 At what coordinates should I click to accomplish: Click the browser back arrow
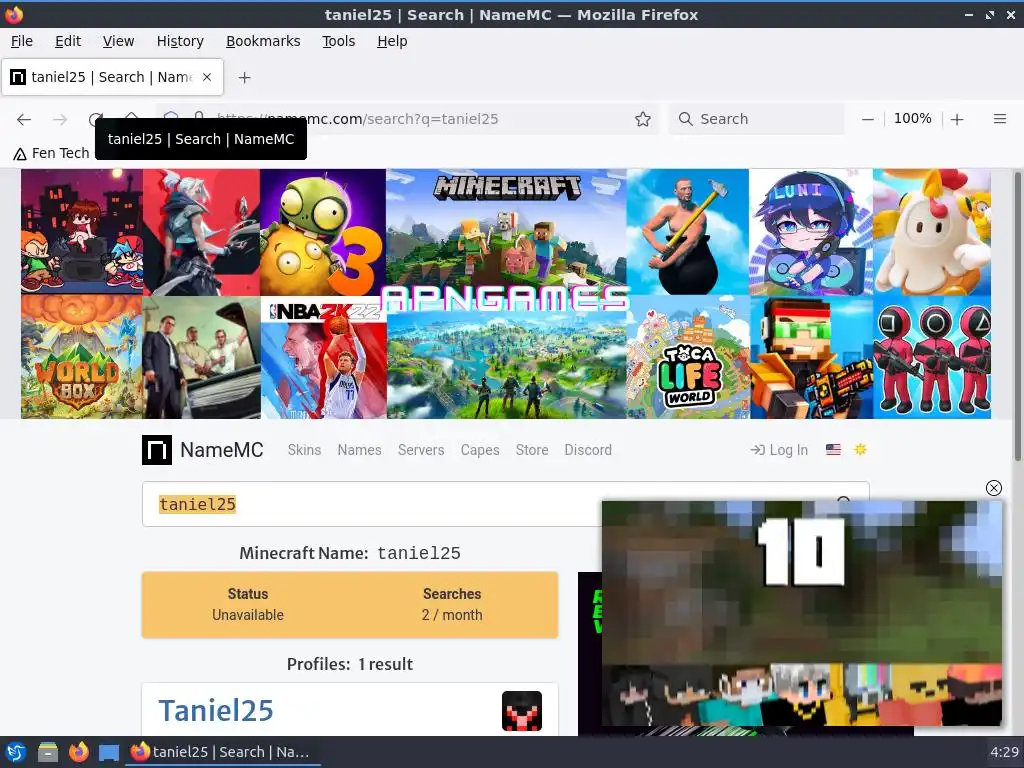coord(24,119)
